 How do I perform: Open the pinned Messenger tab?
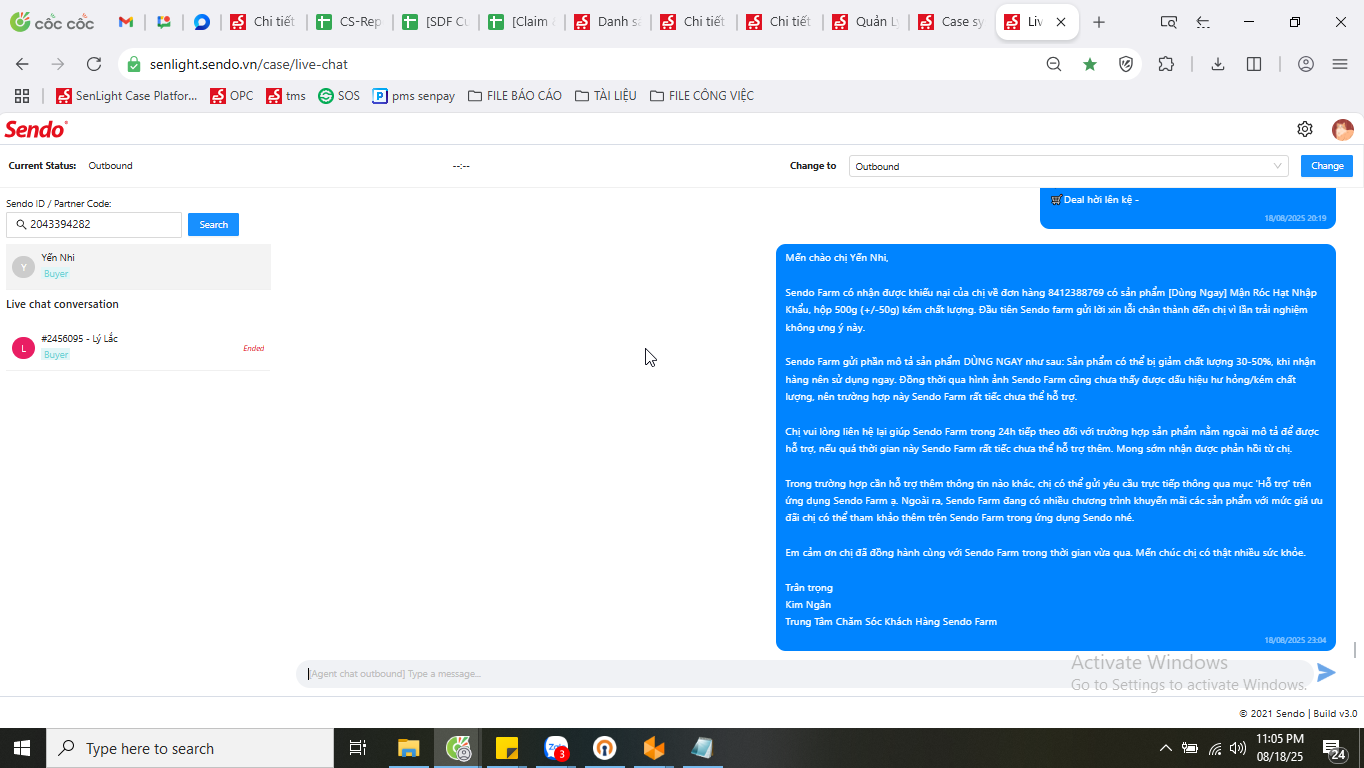click(201, 22)
